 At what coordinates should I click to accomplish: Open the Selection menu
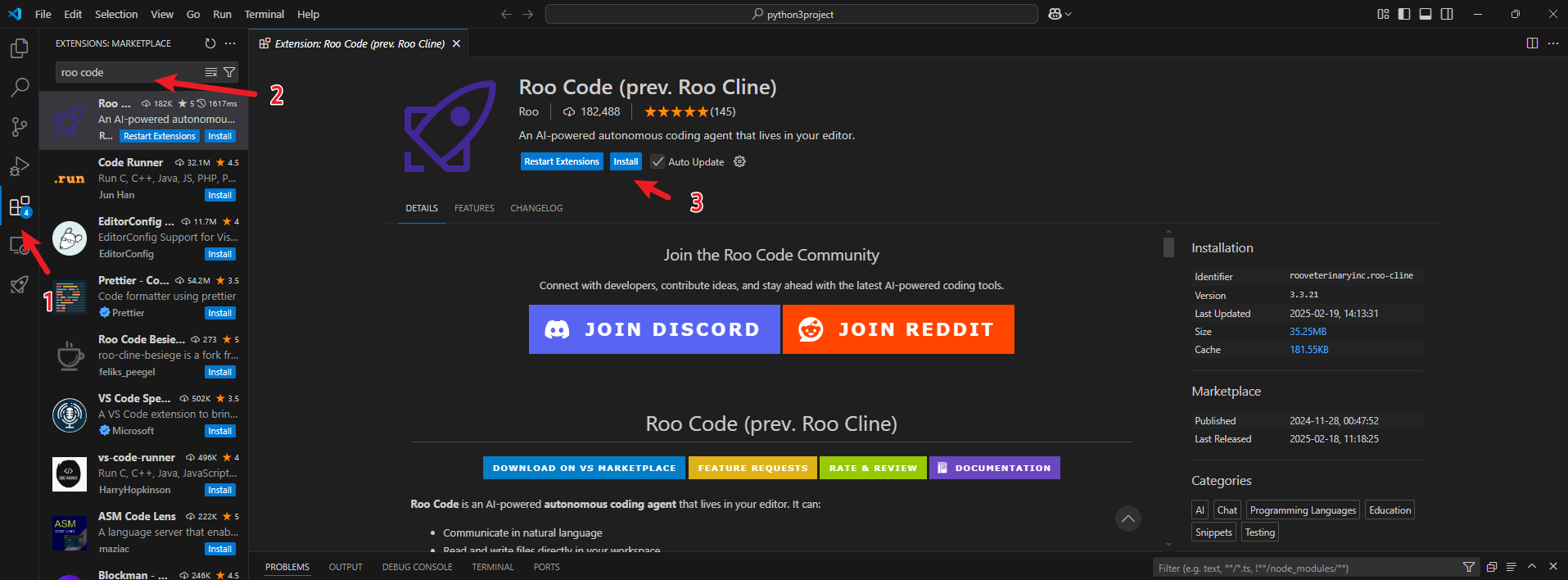click(x=116, y=14)
